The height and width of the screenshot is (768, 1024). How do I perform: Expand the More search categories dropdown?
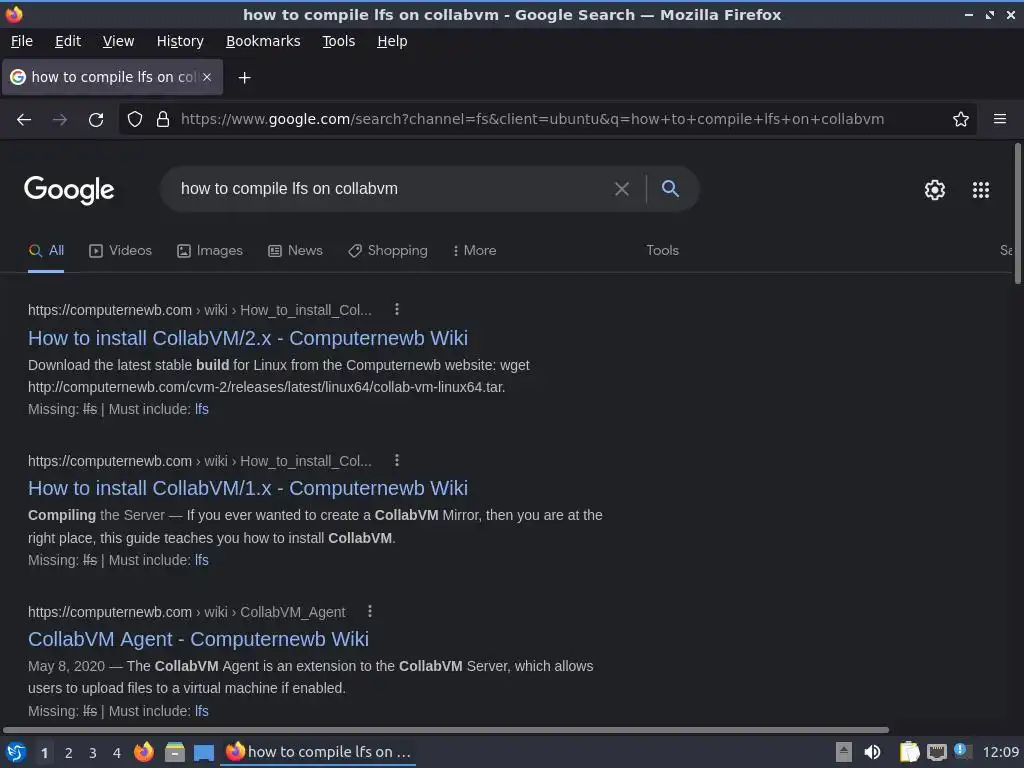tap(474, 251)
